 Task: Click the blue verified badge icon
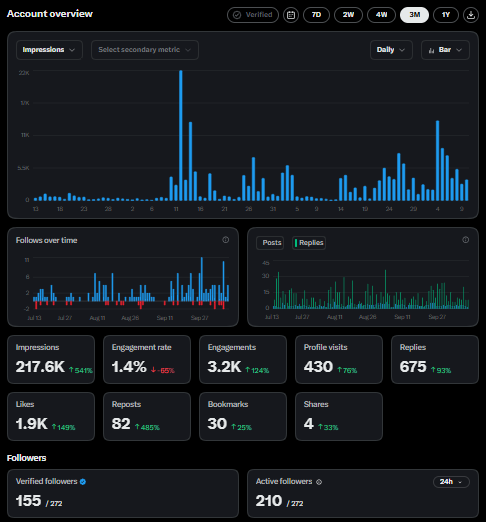click(83, 482)
